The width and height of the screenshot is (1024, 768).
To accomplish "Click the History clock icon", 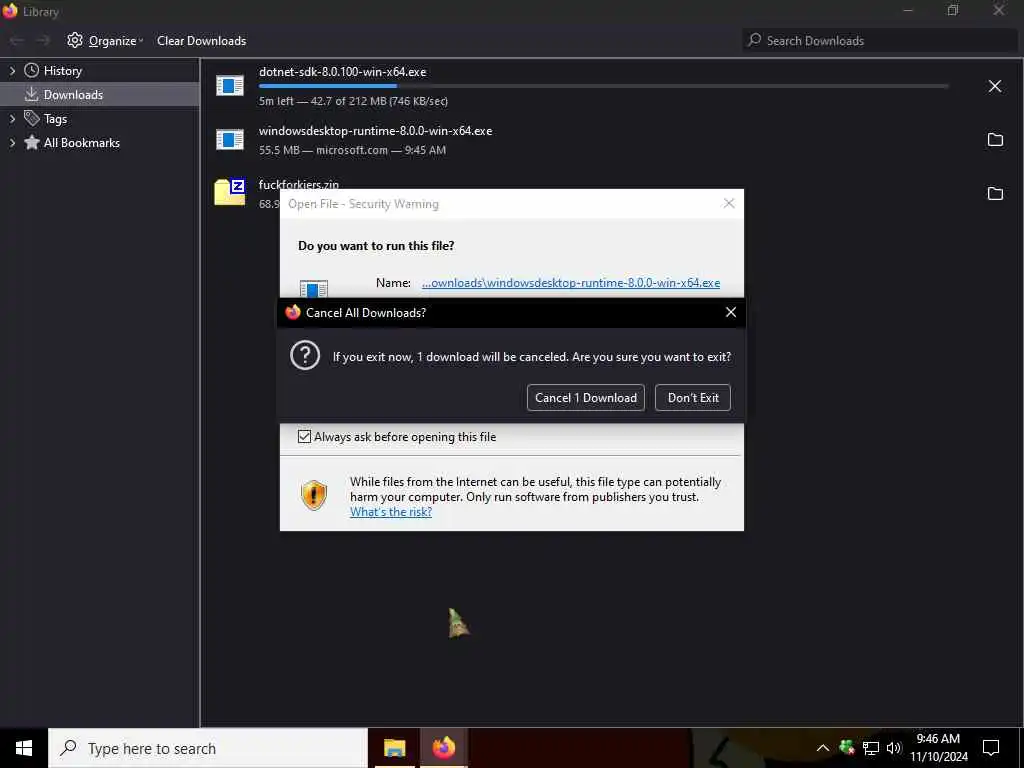I will (31, 70).
